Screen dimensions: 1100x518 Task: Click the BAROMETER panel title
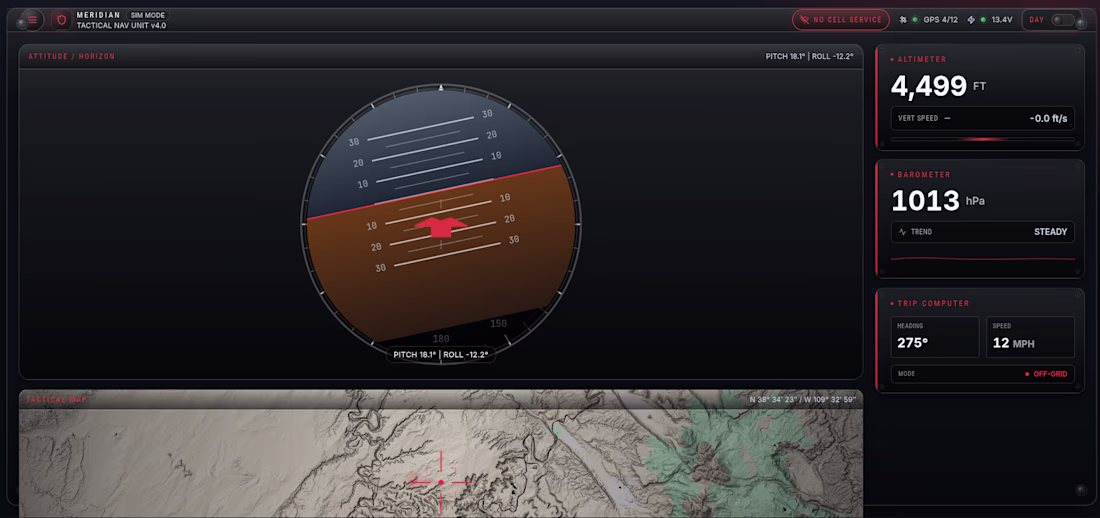click(924, 174)
